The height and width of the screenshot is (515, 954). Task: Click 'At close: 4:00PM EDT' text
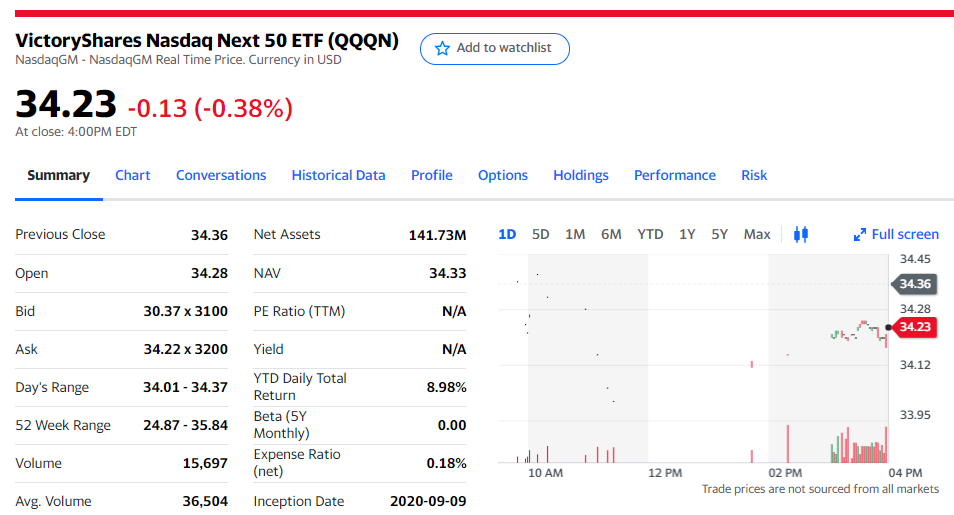[76, 131]
